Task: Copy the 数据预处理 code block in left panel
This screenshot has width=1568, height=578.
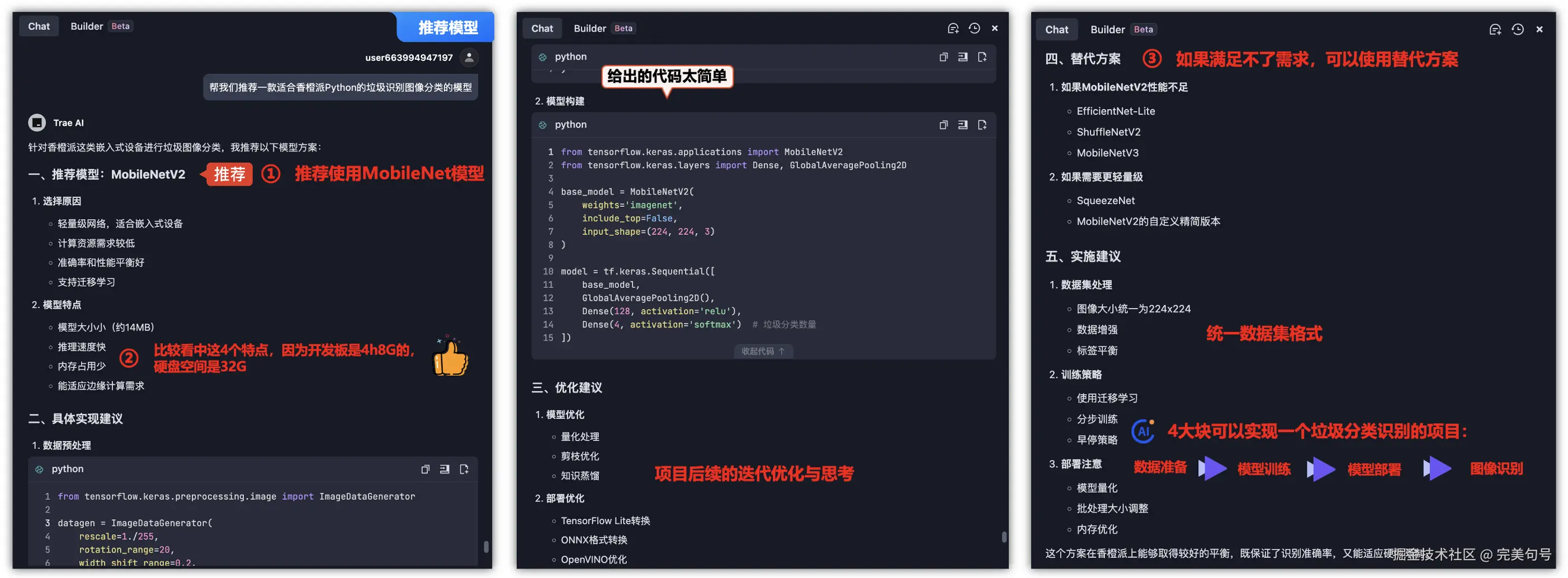Action: 426,469
